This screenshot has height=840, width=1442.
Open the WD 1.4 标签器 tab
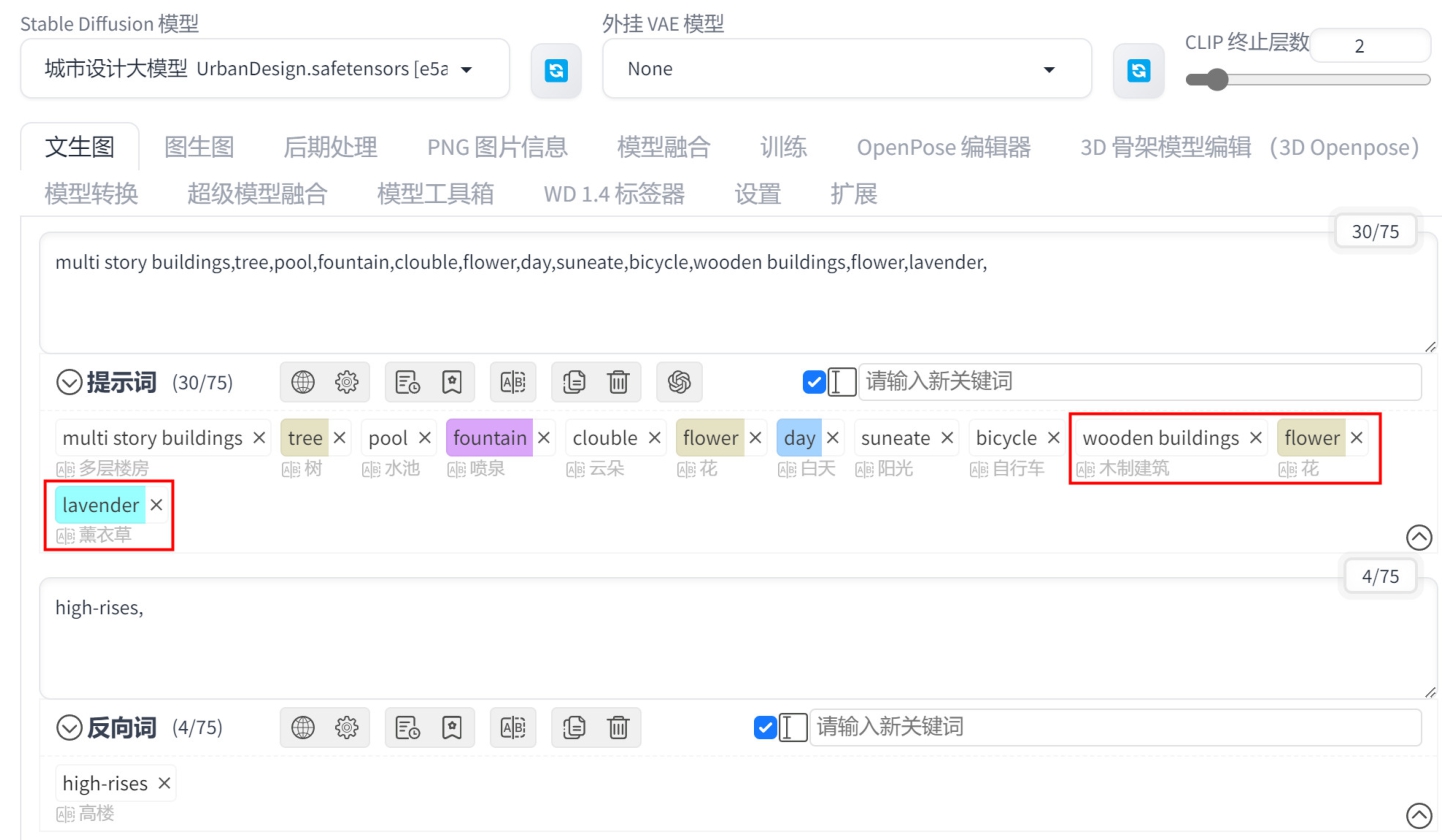tap(614, 194)
